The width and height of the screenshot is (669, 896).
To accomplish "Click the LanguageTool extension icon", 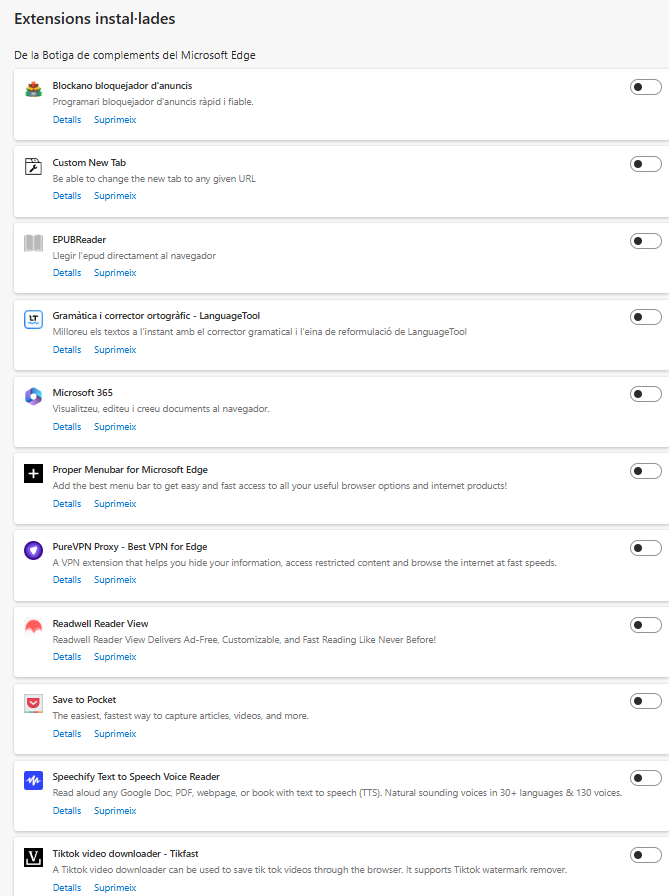I will (34, 320).
